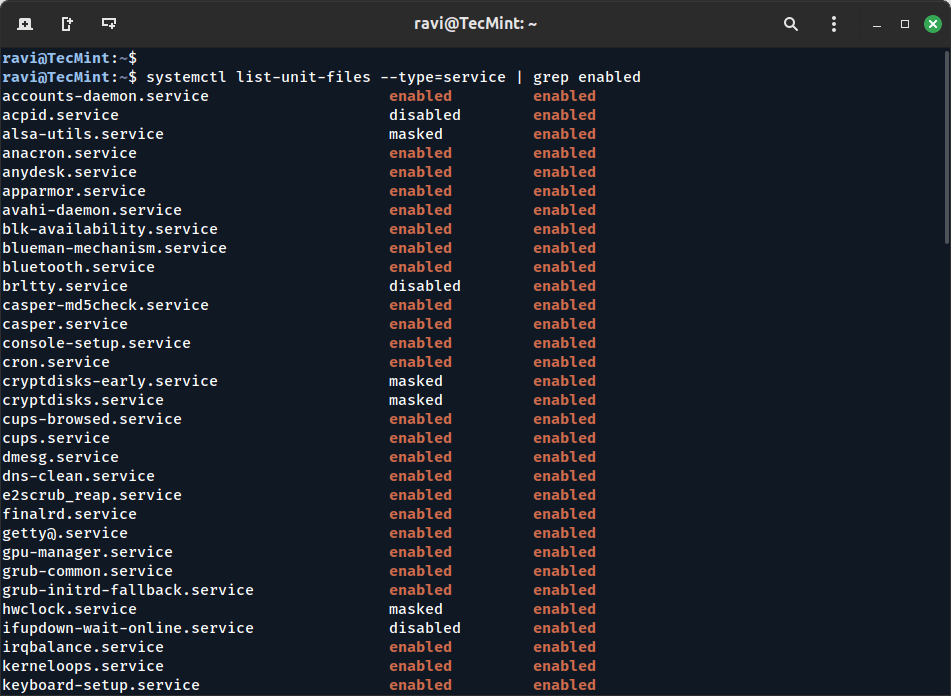Select dns-clean.service text
951x696 pixels.
78,476
